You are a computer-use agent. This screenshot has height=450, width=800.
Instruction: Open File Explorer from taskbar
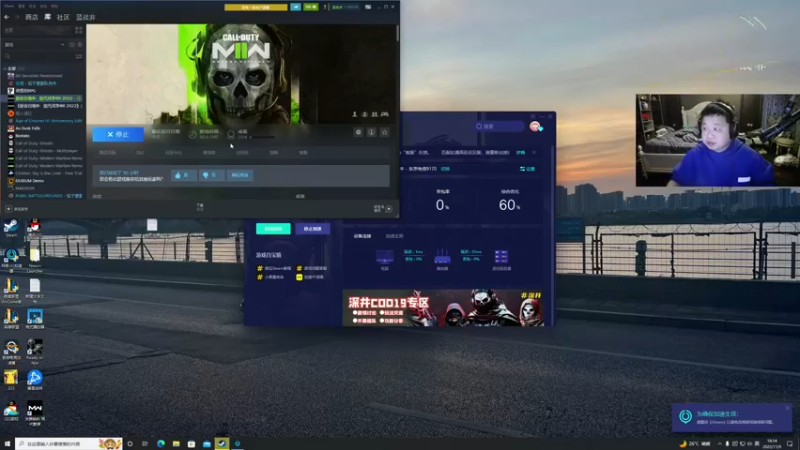tap(176, 444)
